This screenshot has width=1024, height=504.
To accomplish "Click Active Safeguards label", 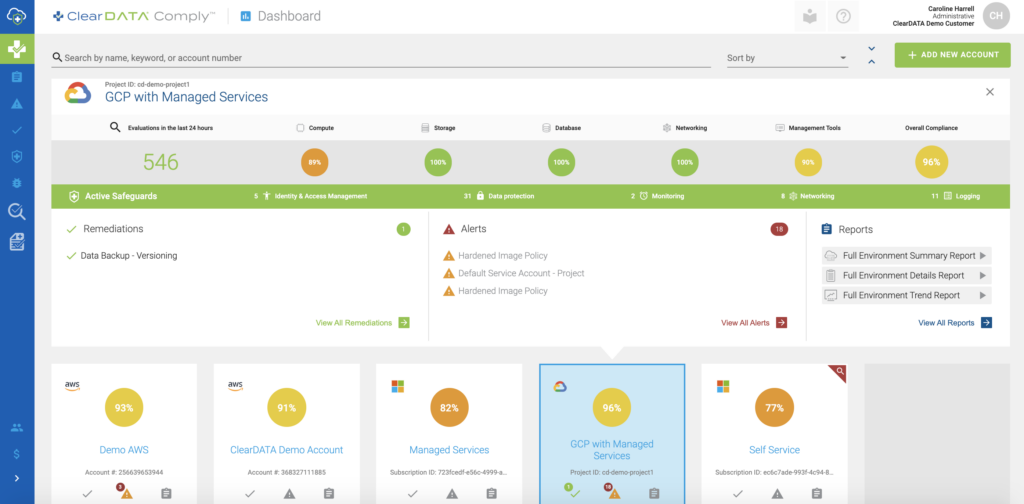I will tap(112, 196).
